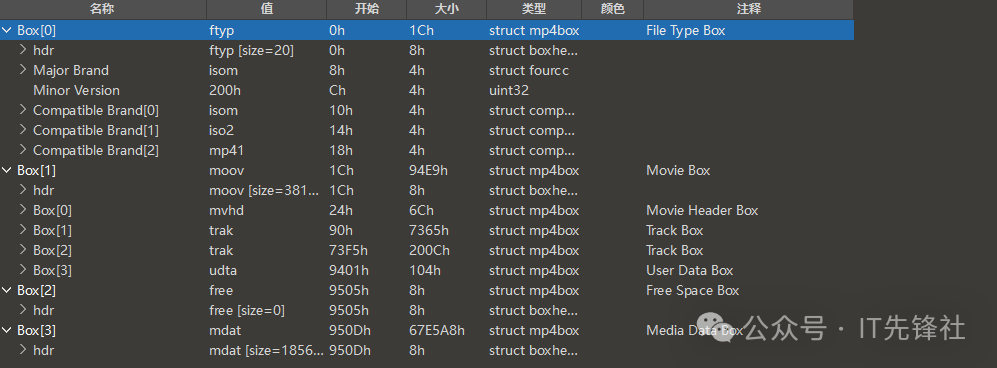Click the size value '67E5A8h'
Screen dimensions: 997x368
click(437, 331)
